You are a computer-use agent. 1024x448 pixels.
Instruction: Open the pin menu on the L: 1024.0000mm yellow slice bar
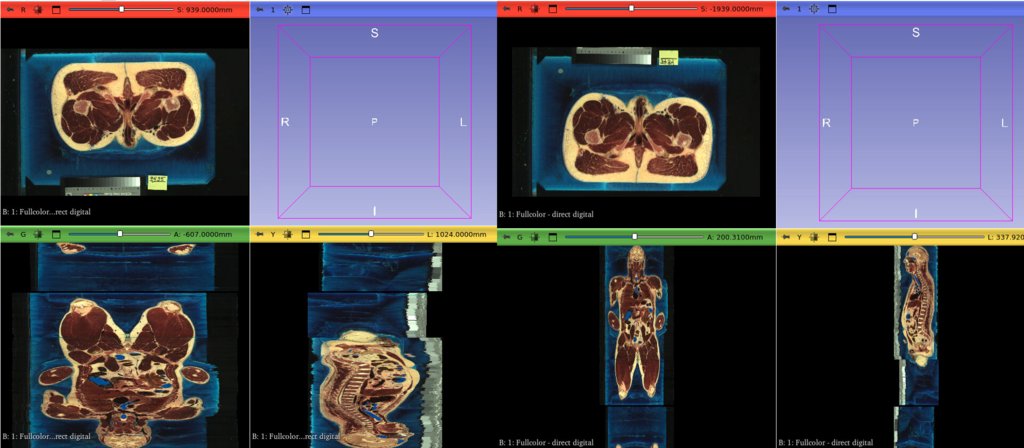(x=260, y=234)
